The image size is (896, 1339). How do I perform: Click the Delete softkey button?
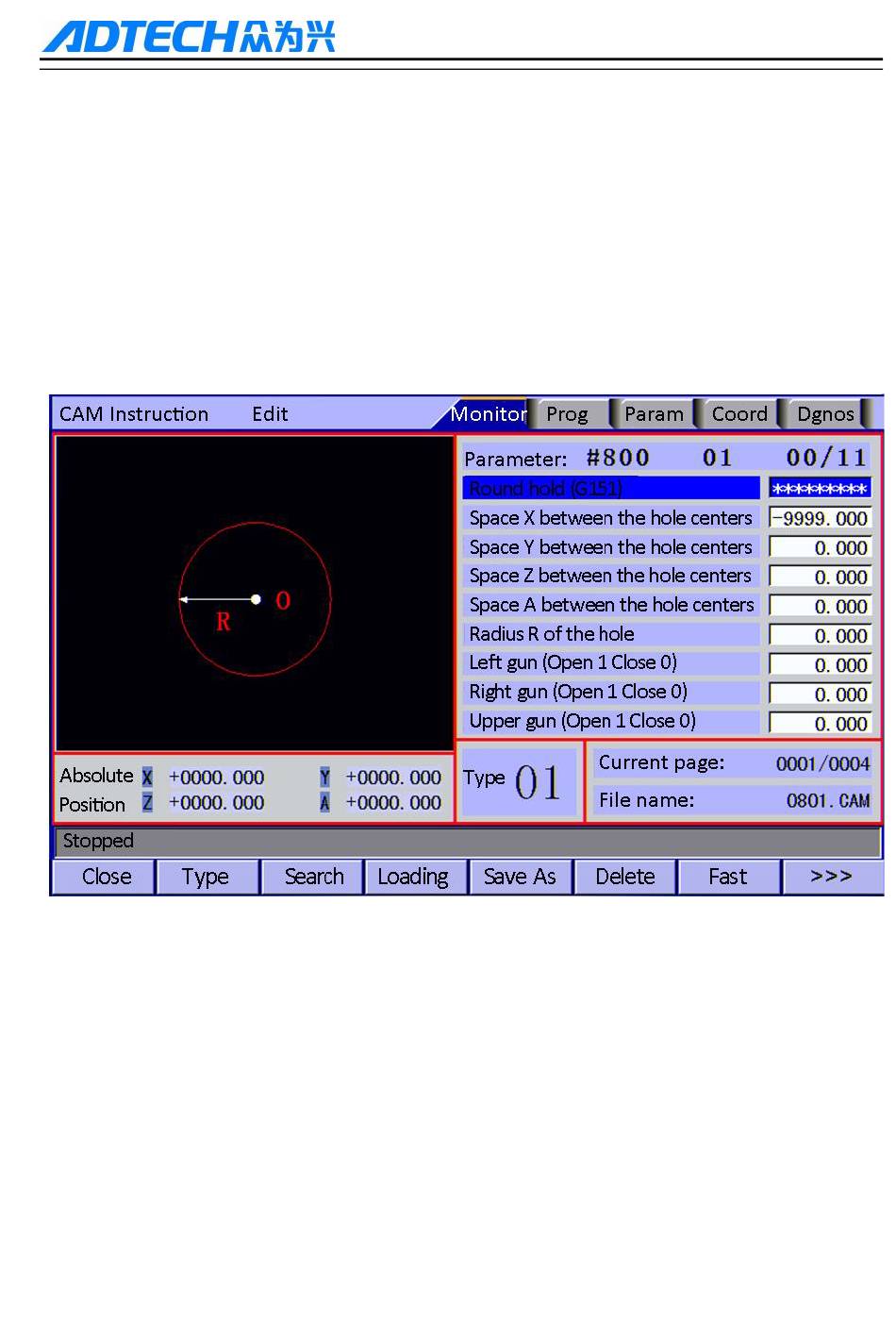point(625,877)
